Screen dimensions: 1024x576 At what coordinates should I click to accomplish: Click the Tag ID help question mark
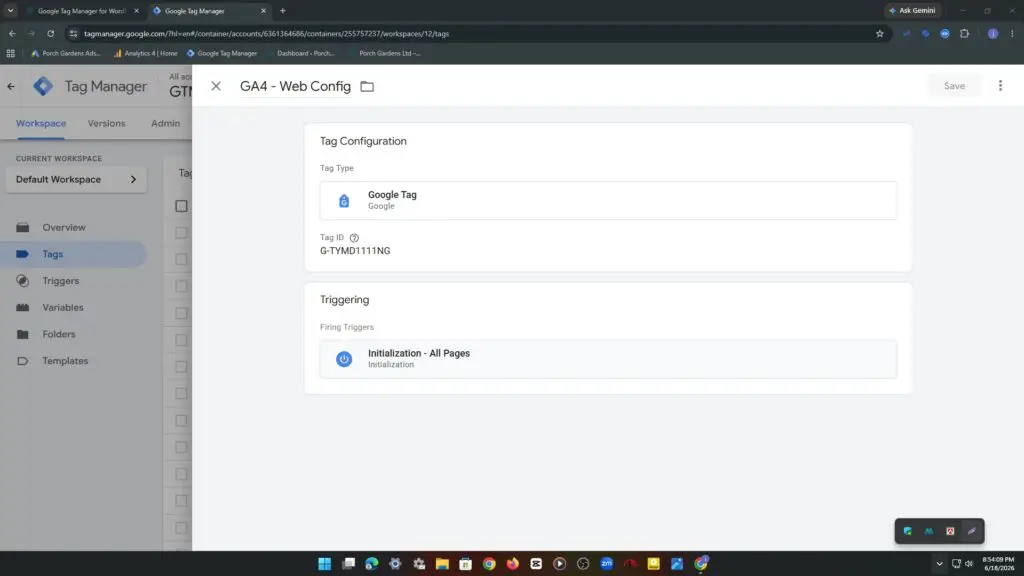[354, 238]
